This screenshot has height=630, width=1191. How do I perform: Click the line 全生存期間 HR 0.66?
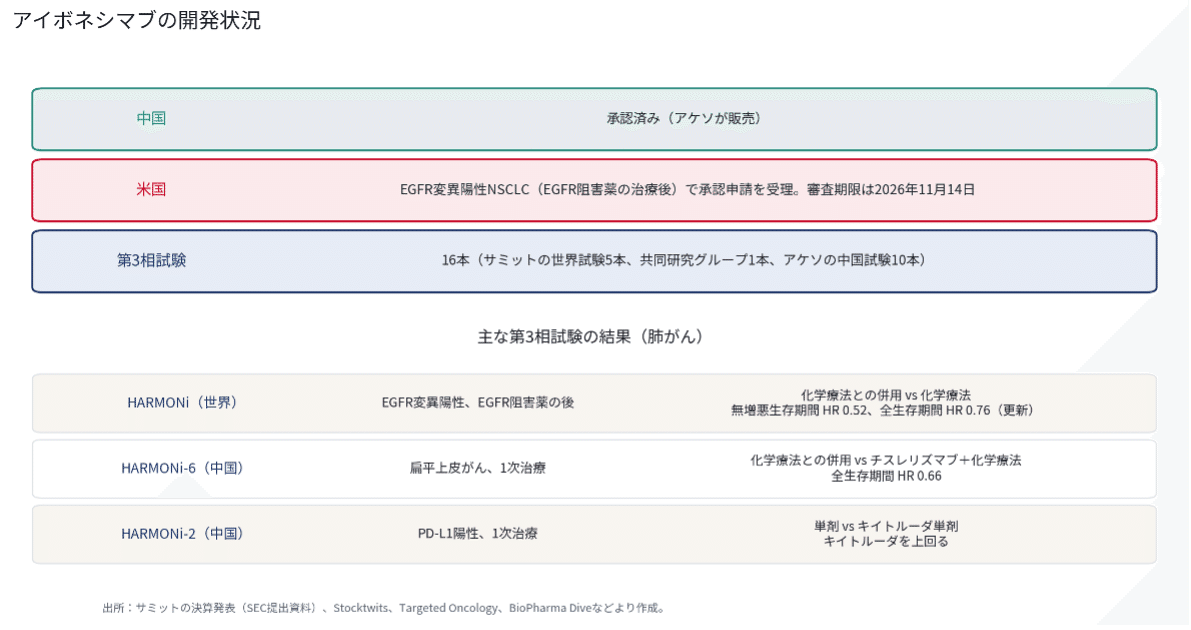coord(886,476)
